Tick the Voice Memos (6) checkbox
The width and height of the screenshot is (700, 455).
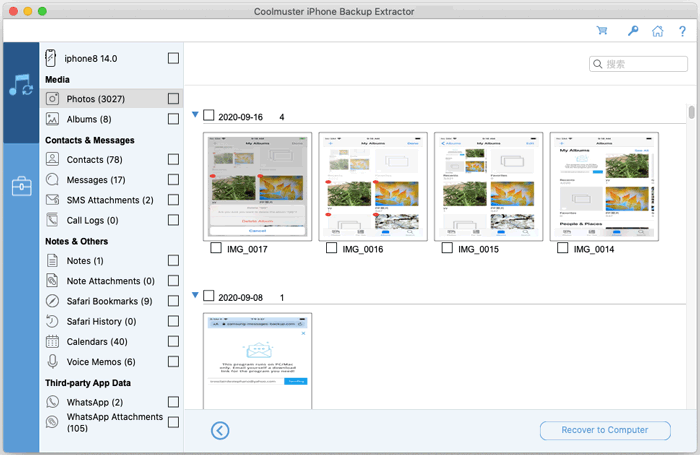pyautogui.click(x=173, y=361)
